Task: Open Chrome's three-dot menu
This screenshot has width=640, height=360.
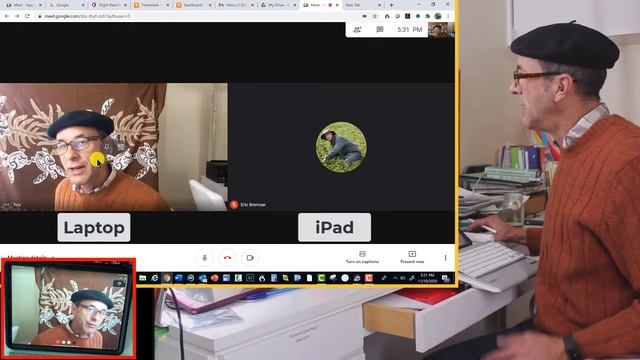Action: pyautogui.click(x=448, y=16)
